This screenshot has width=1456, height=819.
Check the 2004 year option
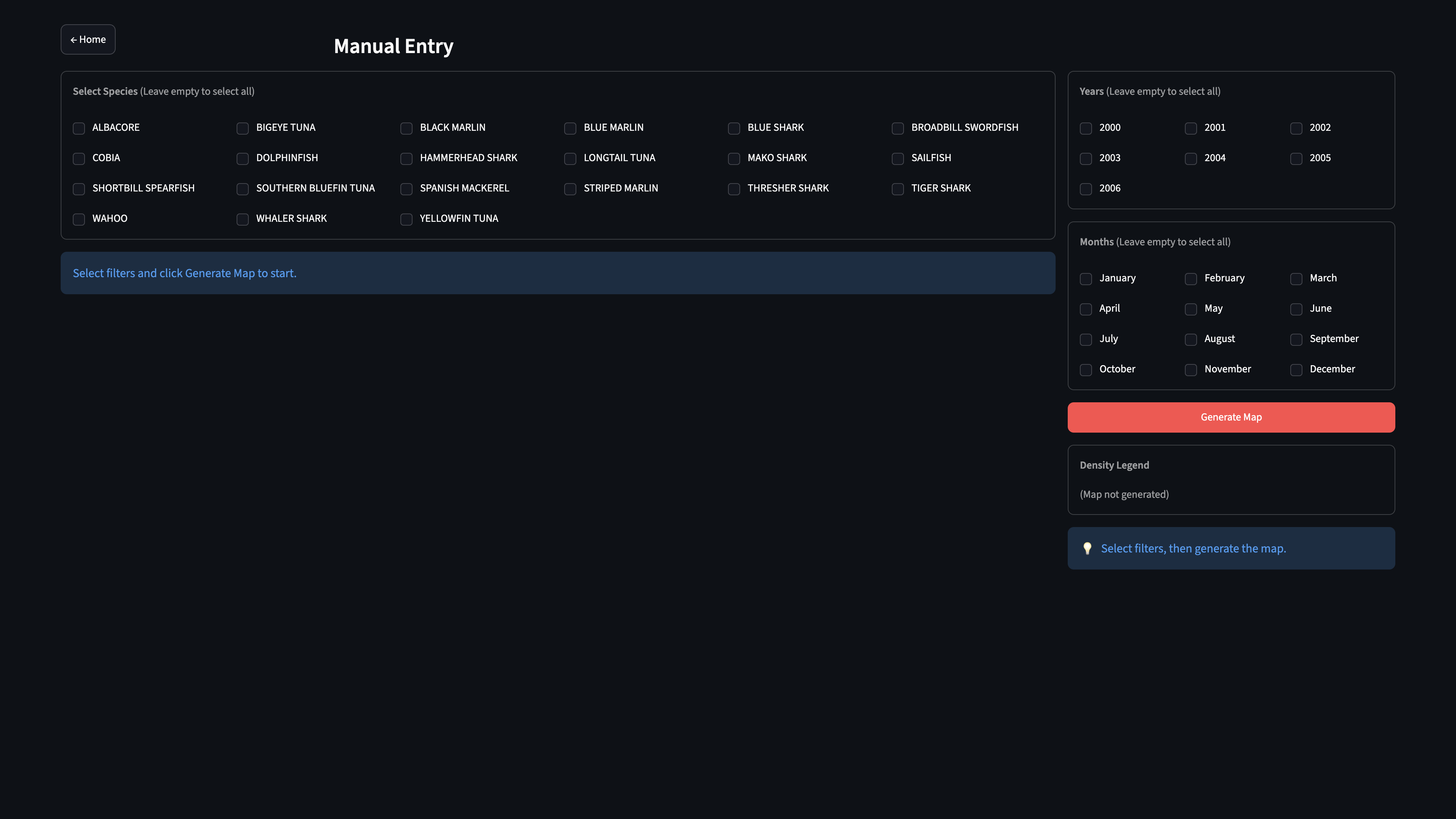click(1191, 159)
